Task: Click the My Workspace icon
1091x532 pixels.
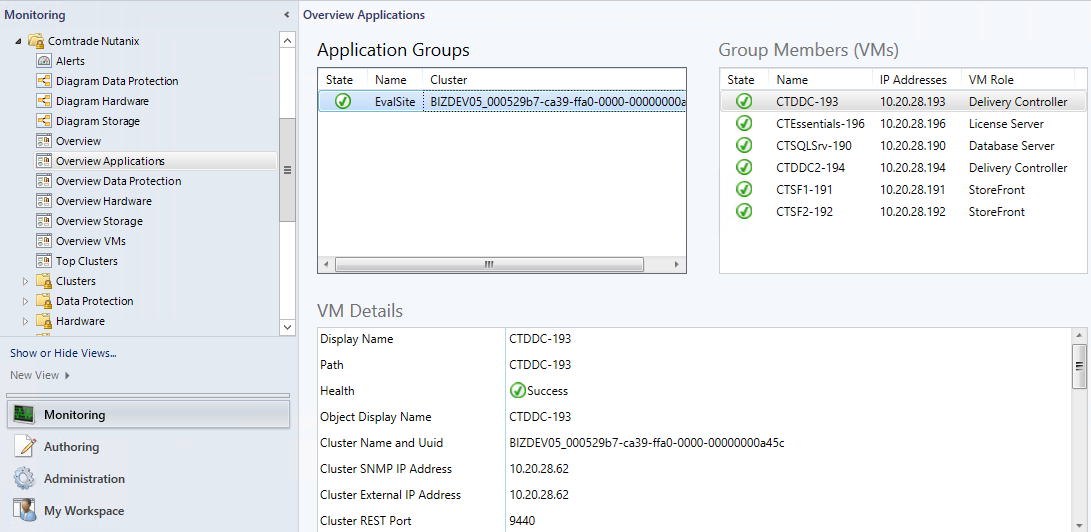Action: click(x=24, y=510)
